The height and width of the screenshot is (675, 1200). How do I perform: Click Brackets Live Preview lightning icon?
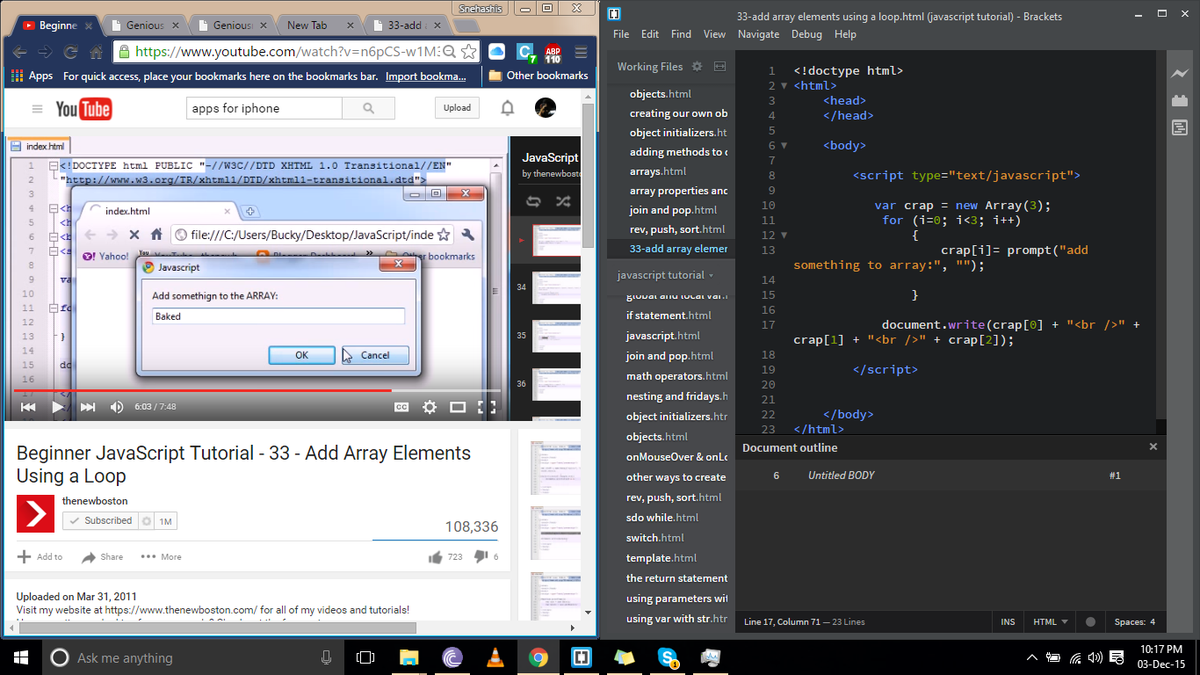click(1178, 74)
